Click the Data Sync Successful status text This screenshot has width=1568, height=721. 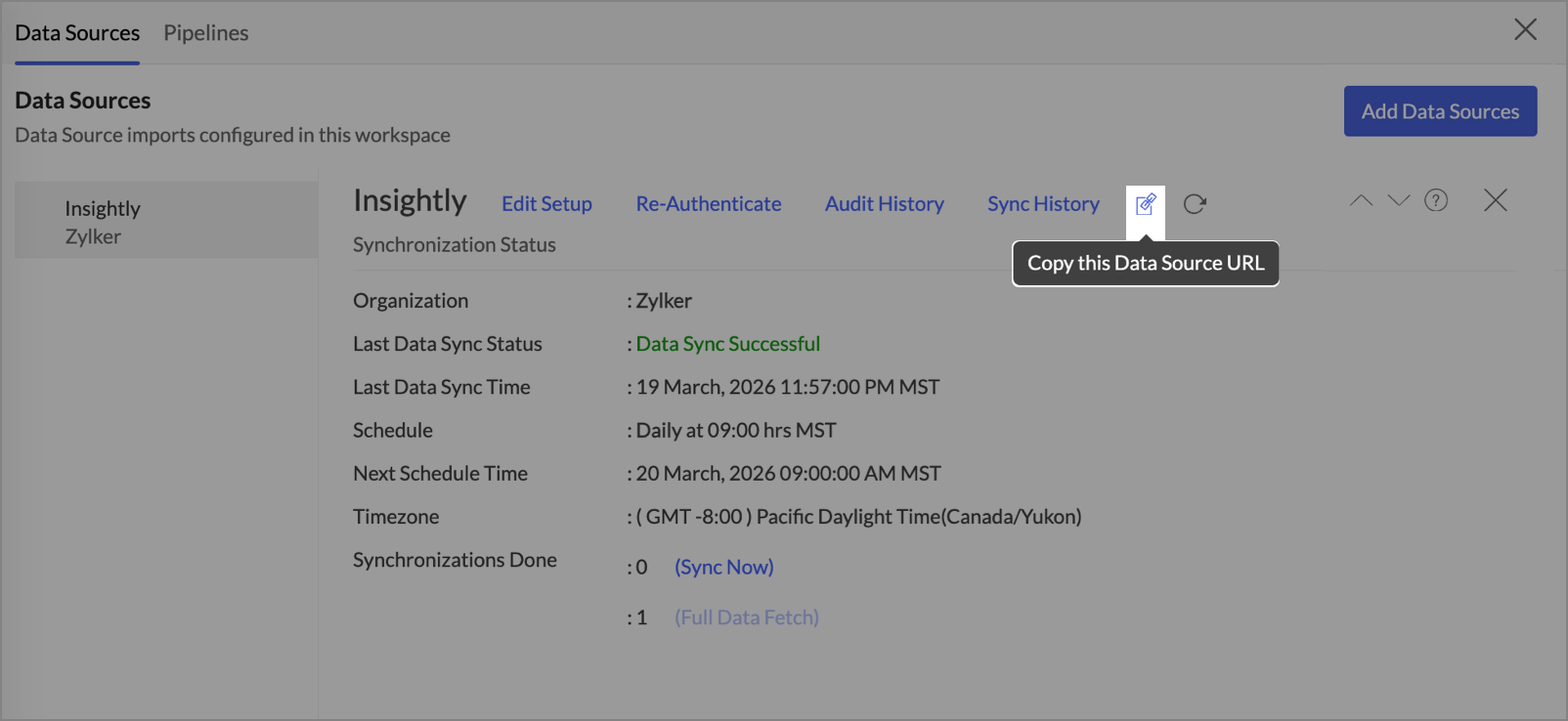pyautogui.click(x=727, y=344)
